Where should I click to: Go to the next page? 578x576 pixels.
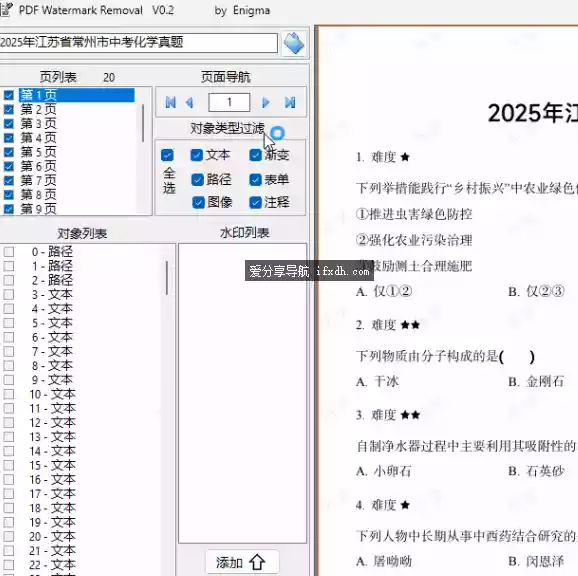(x=265, y=102)
